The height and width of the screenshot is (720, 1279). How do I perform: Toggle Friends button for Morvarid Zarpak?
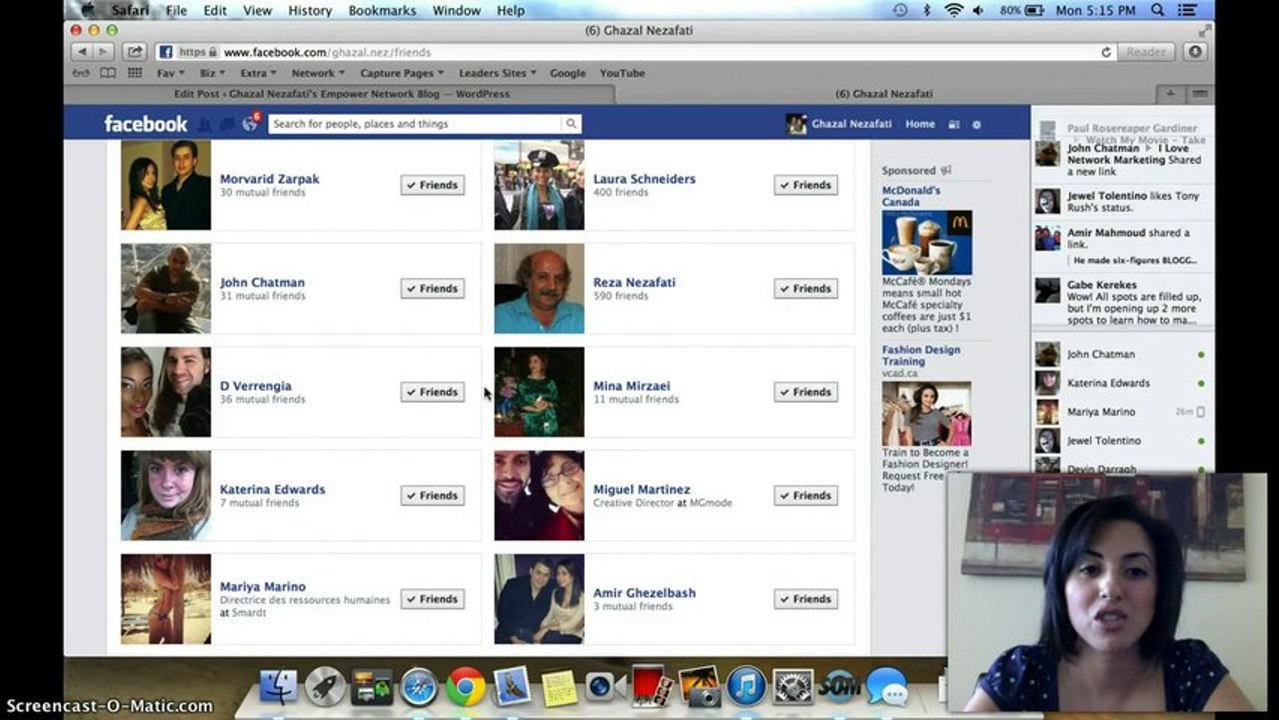433,185
